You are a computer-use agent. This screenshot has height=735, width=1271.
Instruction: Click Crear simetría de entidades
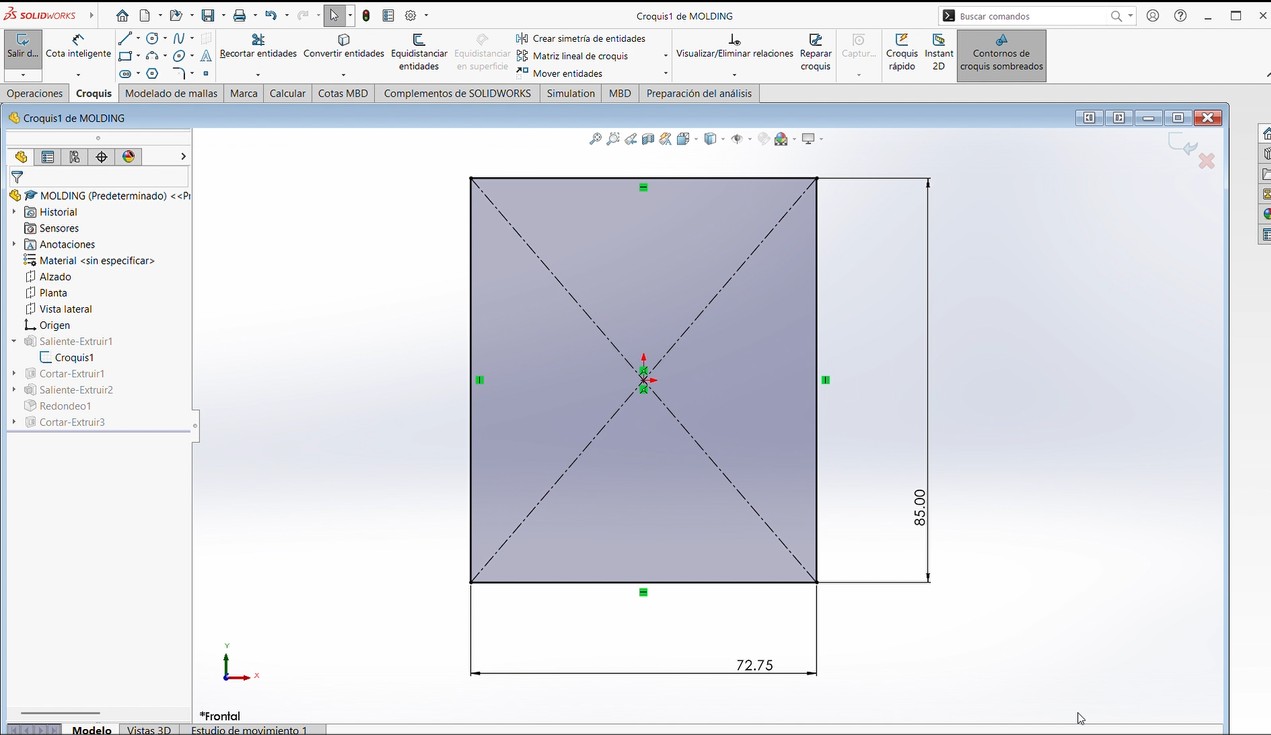coord(581,39)
